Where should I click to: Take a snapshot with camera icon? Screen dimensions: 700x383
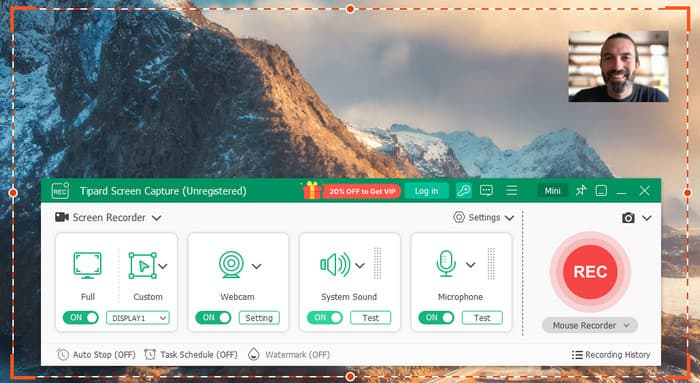(628, 218)
